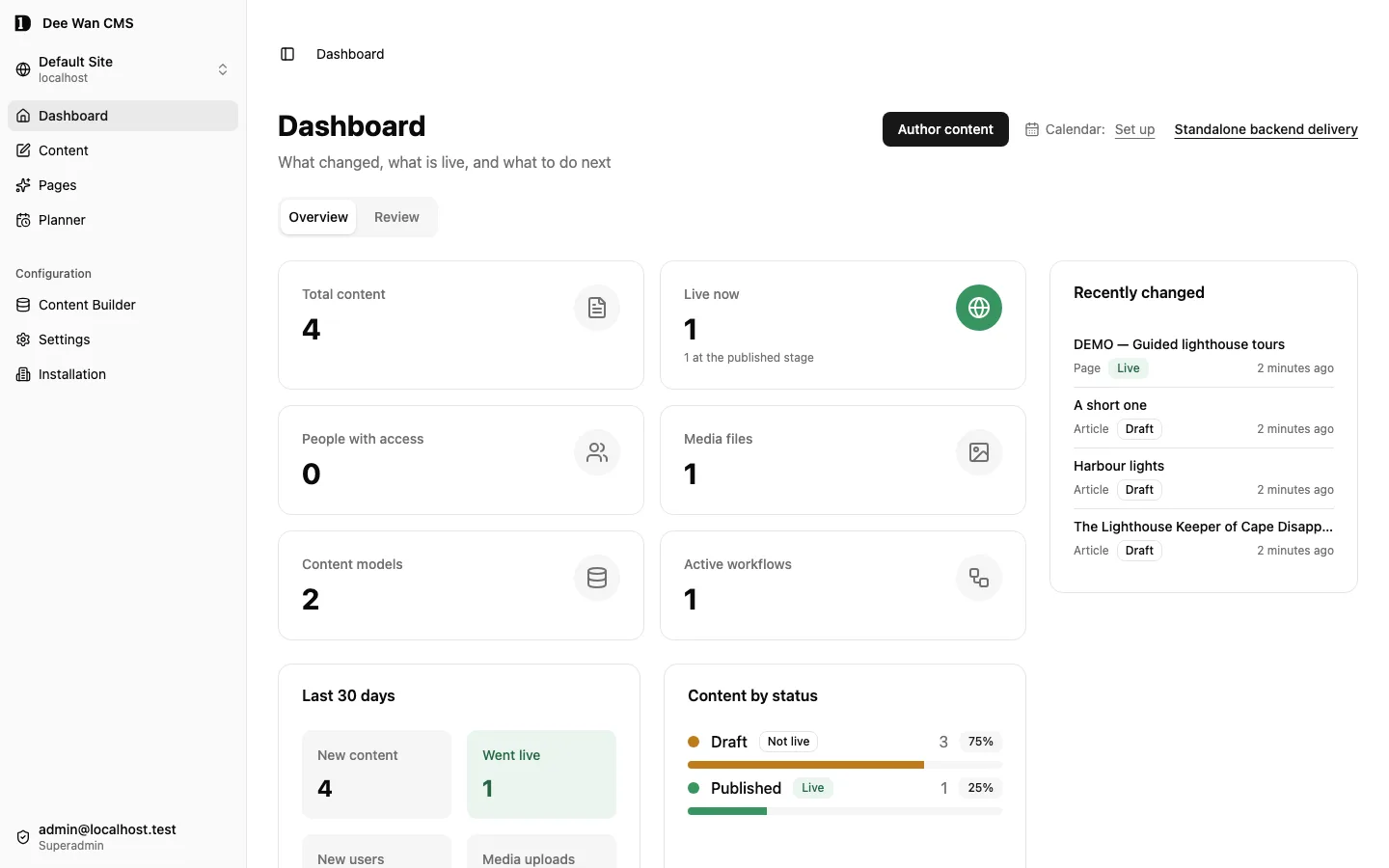Screen dimensions: 1389x868
Task: Click the People with access users icon
Action: tap(597, 452)
